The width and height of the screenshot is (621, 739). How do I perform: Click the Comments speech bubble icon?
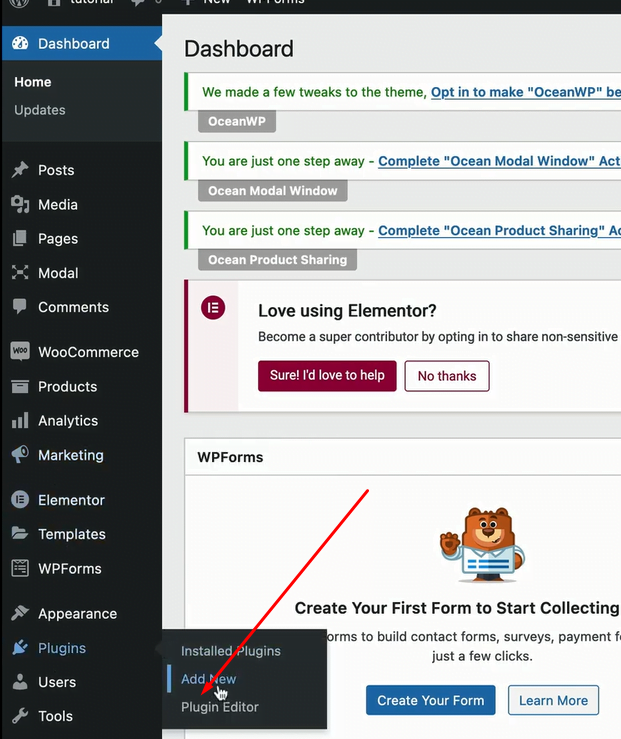coord(20,307)
